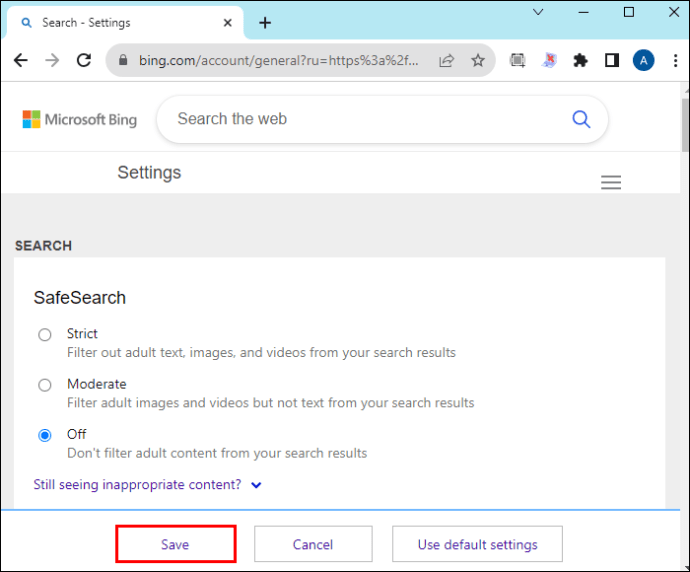
Task: Click the browser forward arrow
Action: pos(52,60)
